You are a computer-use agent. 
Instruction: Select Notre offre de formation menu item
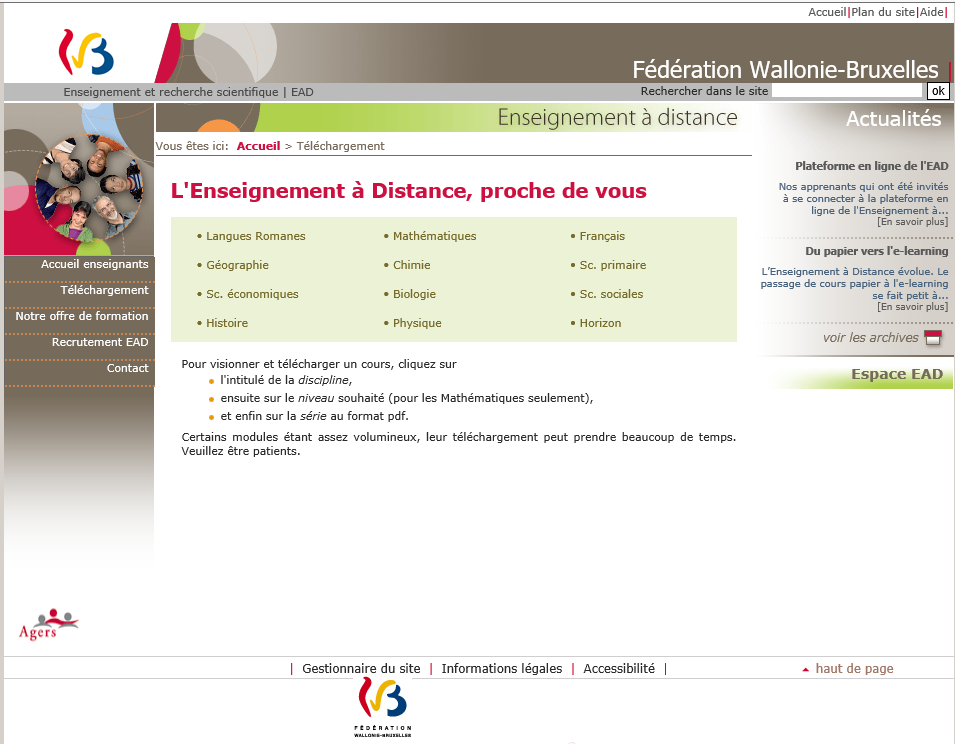point(81,316)
